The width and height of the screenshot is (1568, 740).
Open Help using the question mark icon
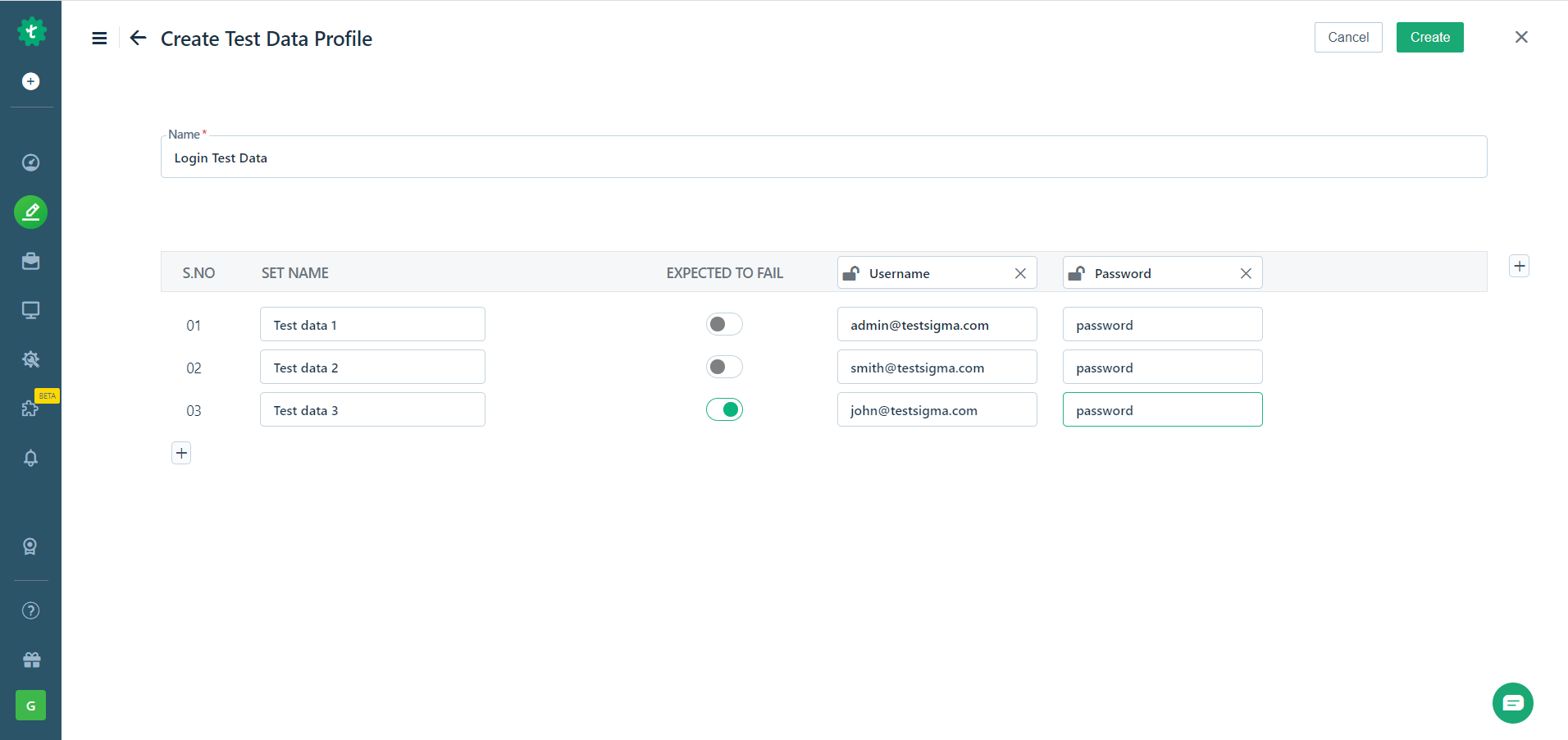[30, 610]
